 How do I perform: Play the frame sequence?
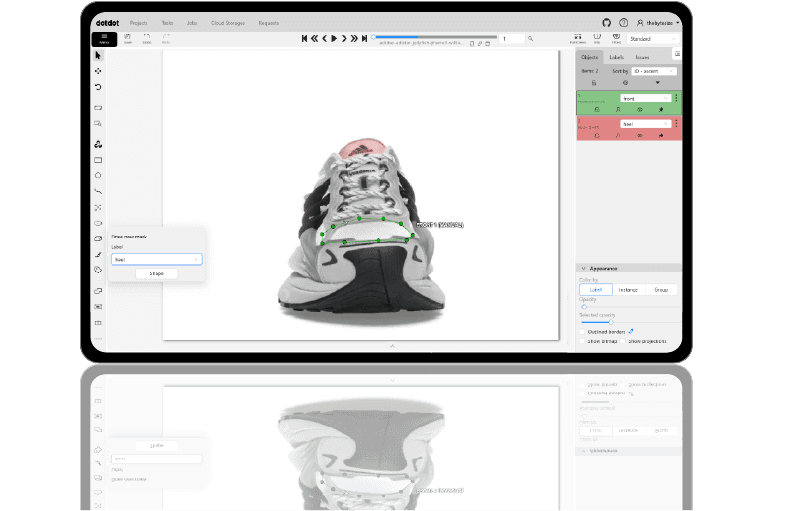(x=334, y=39)
